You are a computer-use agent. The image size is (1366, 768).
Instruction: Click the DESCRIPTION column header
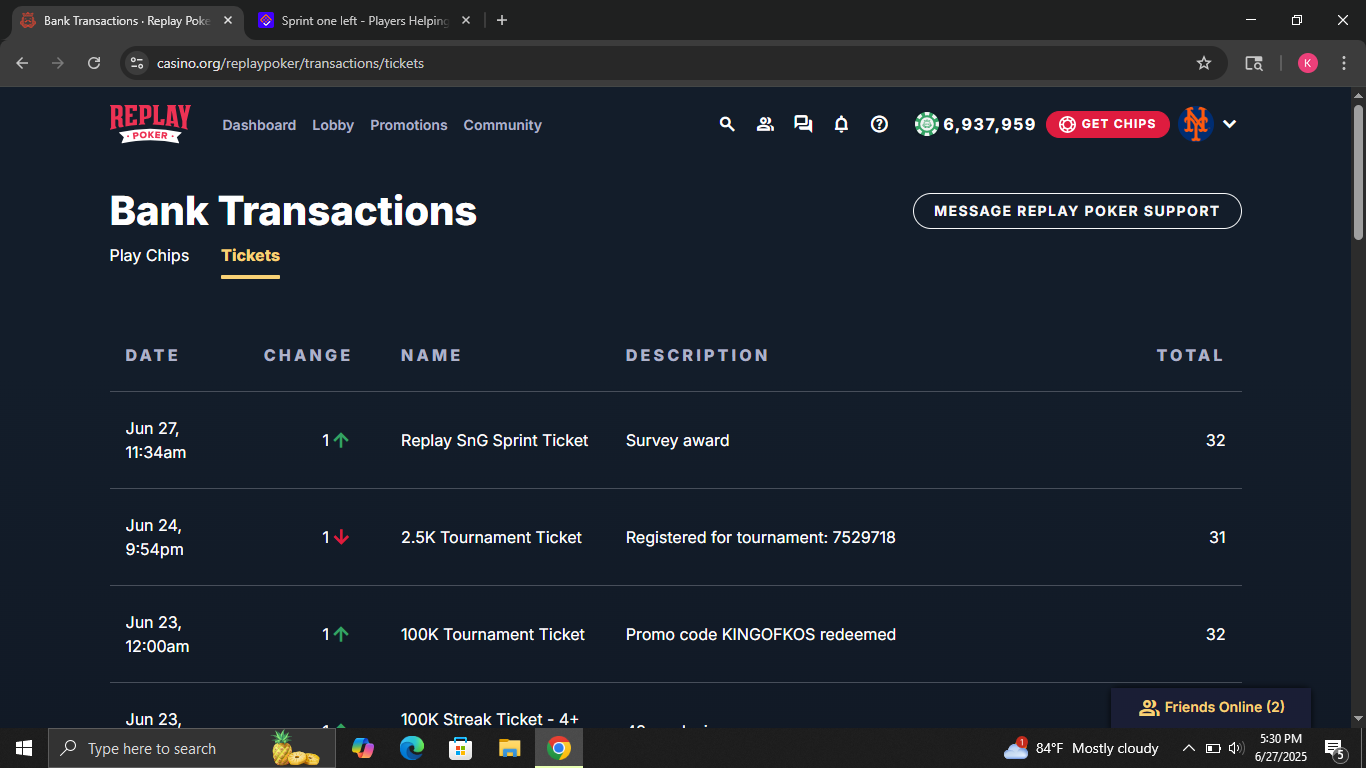(x=697, y=355)
